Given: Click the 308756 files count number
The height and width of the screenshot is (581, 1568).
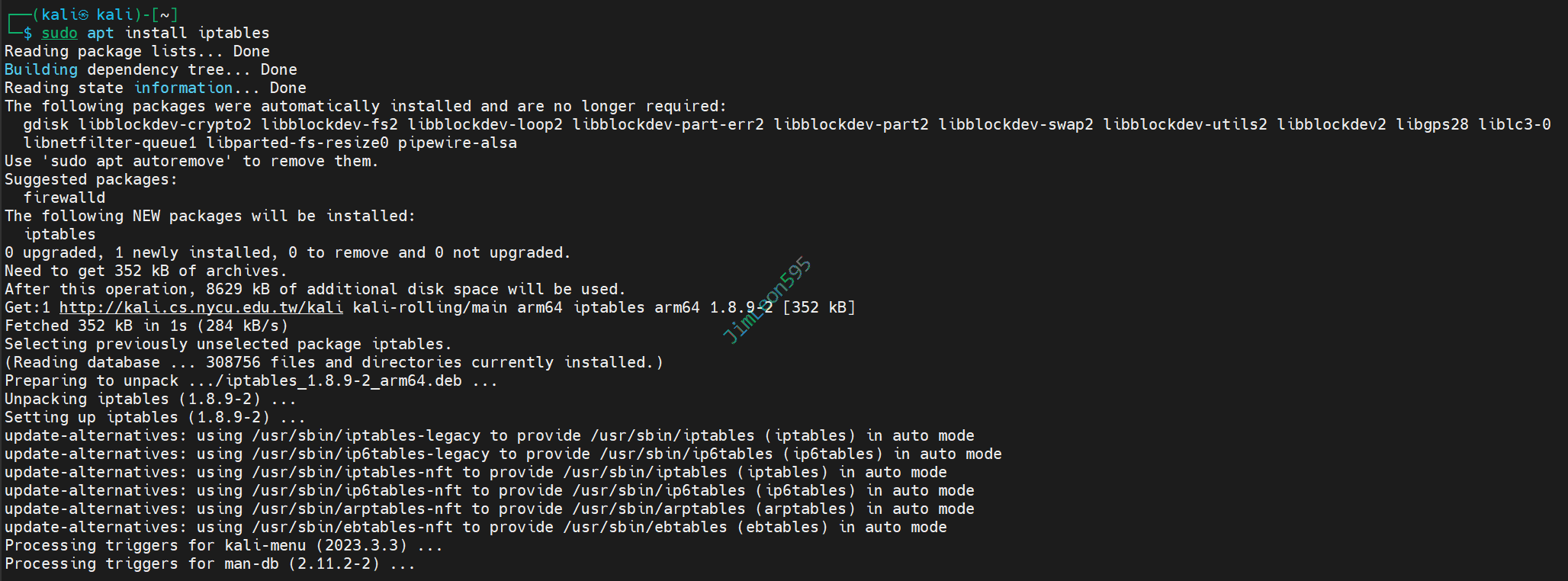Looking at the screenshot, I should 233,362.
